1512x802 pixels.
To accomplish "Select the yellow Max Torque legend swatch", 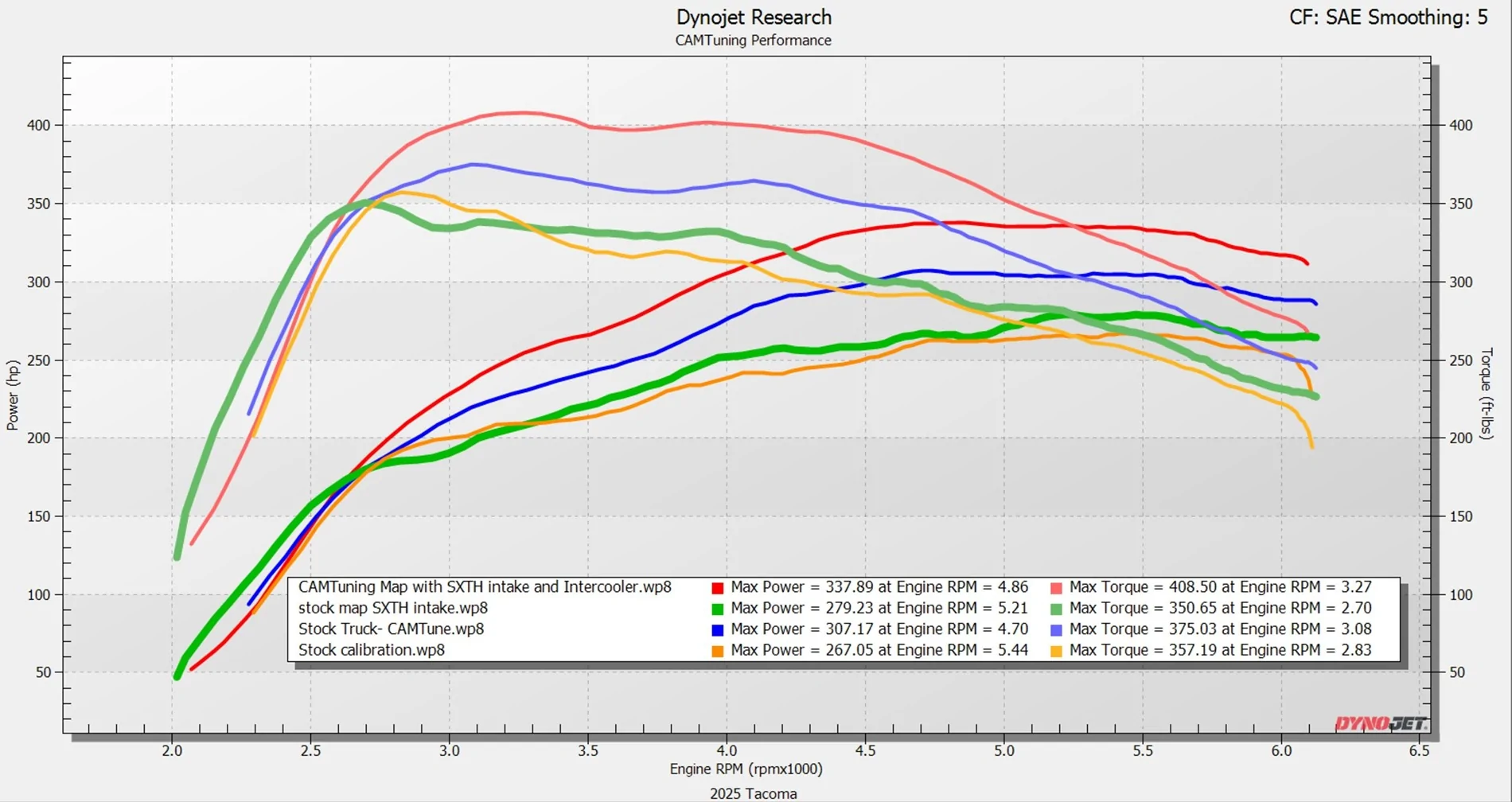I will pos(1056,651).
